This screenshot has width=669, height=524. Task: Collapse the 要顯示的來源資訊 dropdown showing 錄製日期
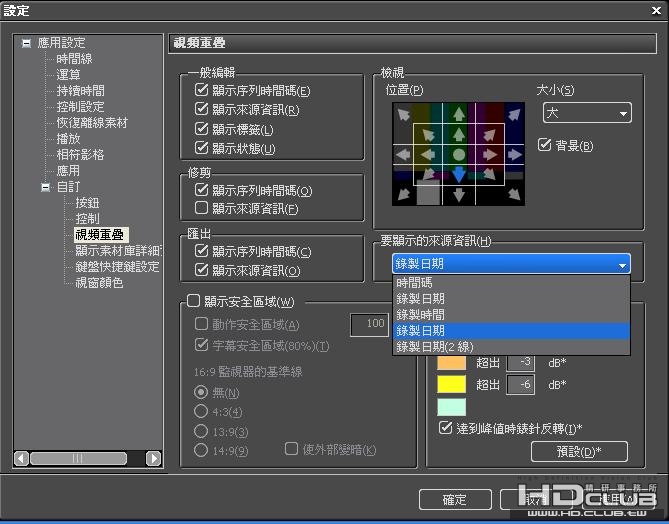tap(511, 264)
